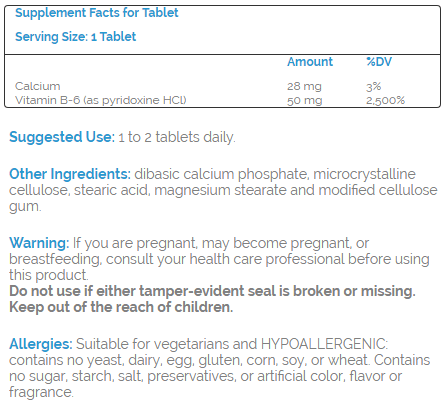Click the 28 mg calcium amount
Viewport: 448px width, 403px height.
click(x=304, y=86)
